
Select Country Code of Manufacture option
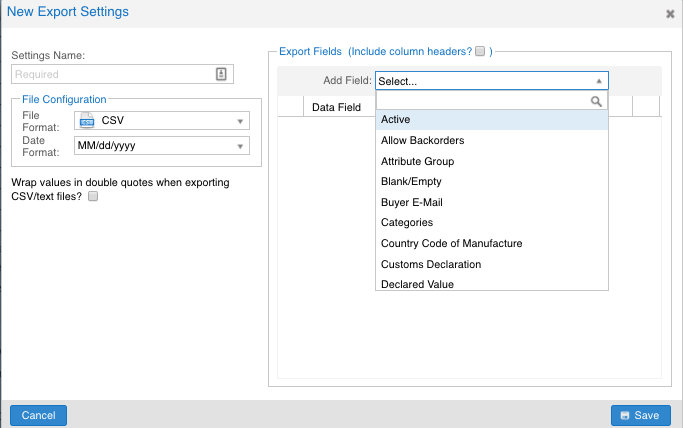pyautogui.click(x=491, y=243)
